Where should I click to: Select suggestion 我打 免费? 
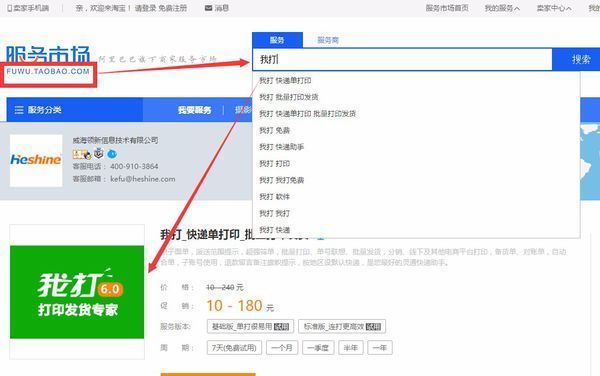[x=274, y=130]
